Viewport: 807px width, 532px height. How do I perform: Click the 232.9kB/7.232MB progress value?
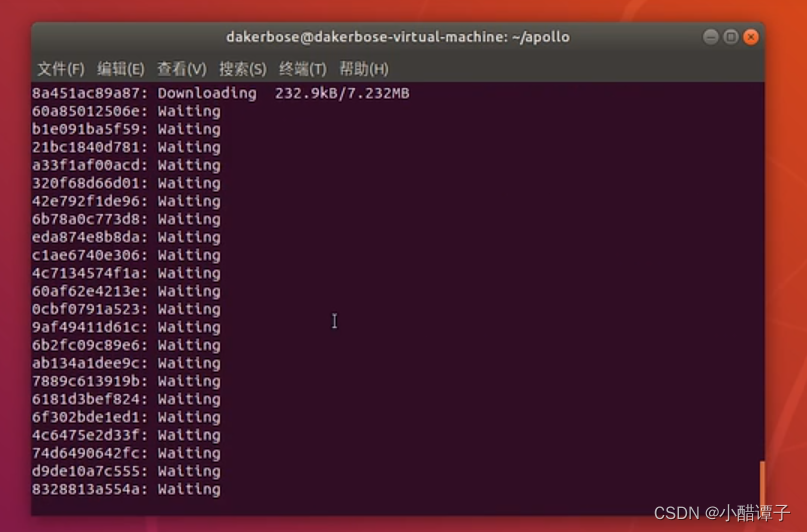[x=342, y=93]
